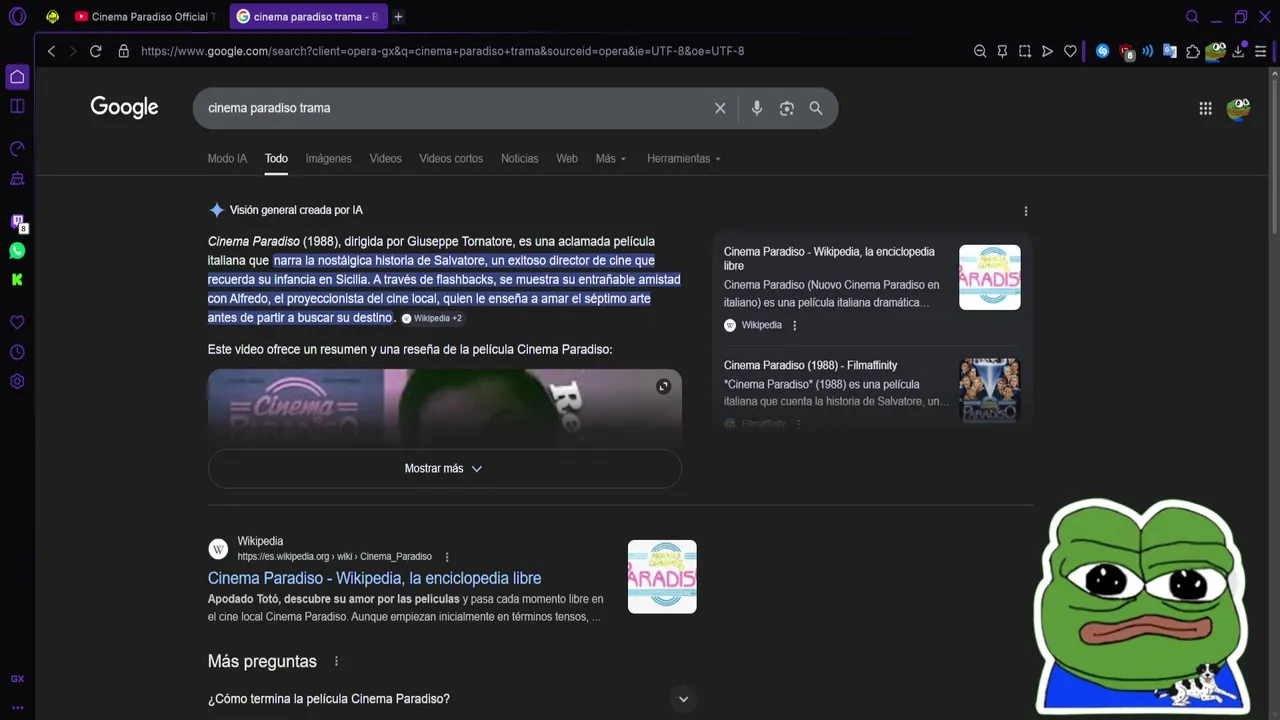Open the Opera menu logo
This screenshot has width=1280, height=720.
click(x=17, y=17)
